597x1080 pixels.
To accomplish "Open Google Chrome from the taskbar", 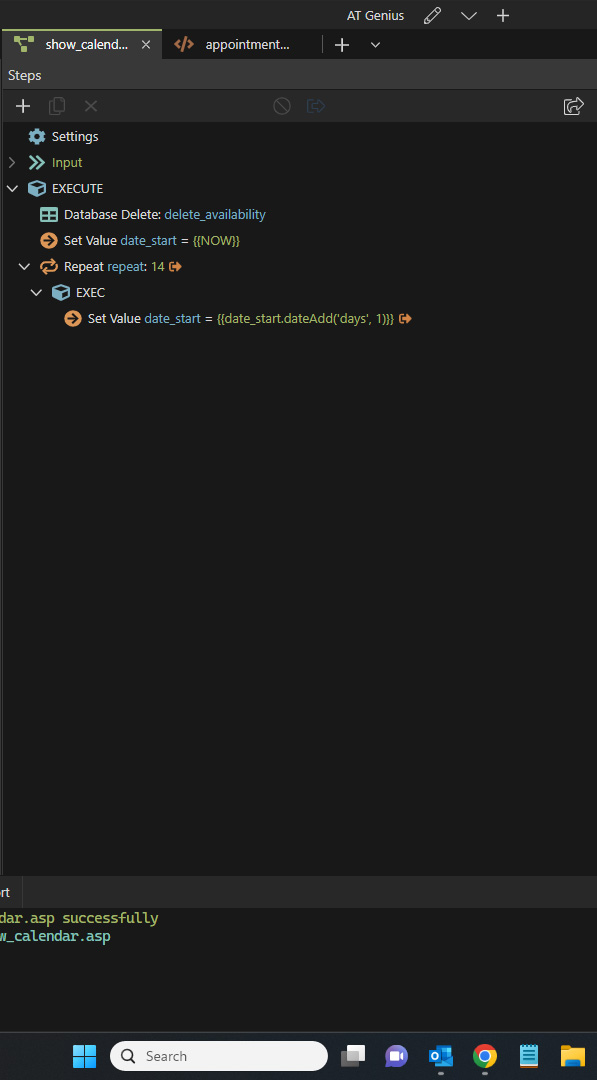I will tap(485, 1056).
